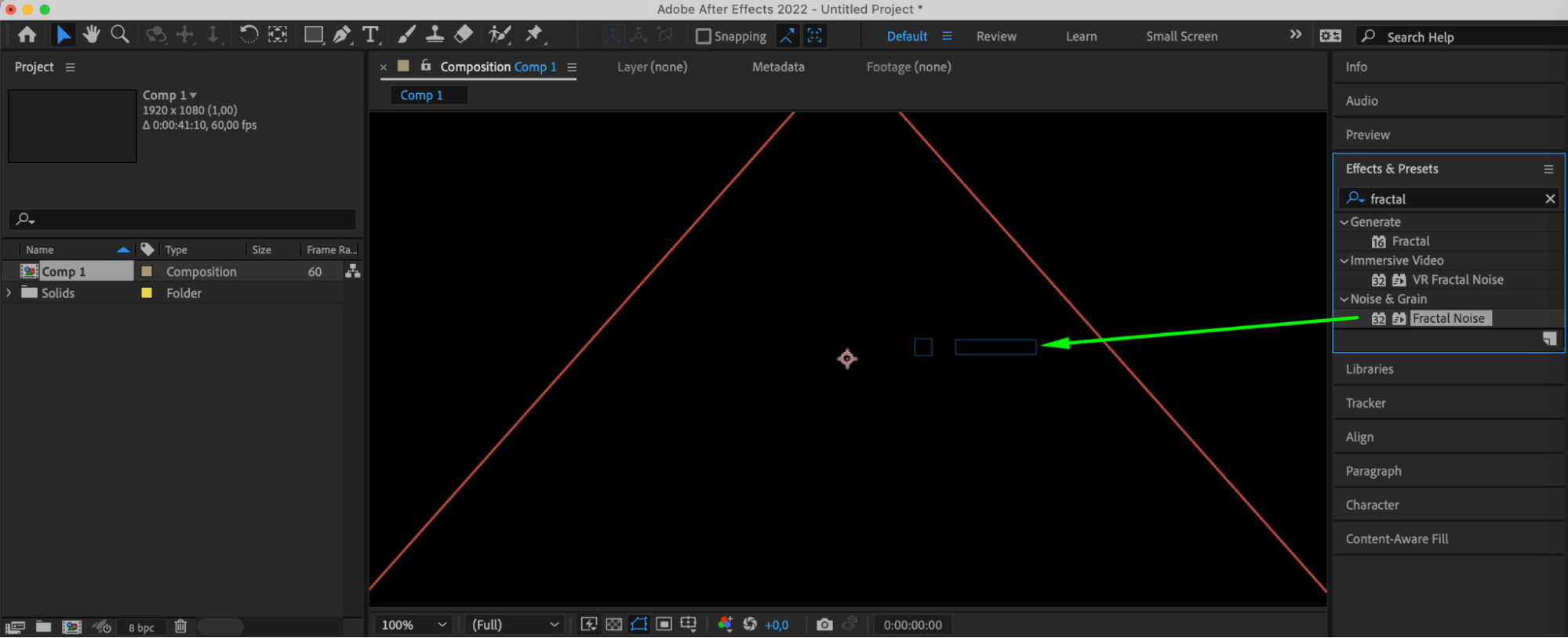Click the yellow label swatch for Solids
This screenshot has height=638, width=1568.
click(x=147, y=292)
